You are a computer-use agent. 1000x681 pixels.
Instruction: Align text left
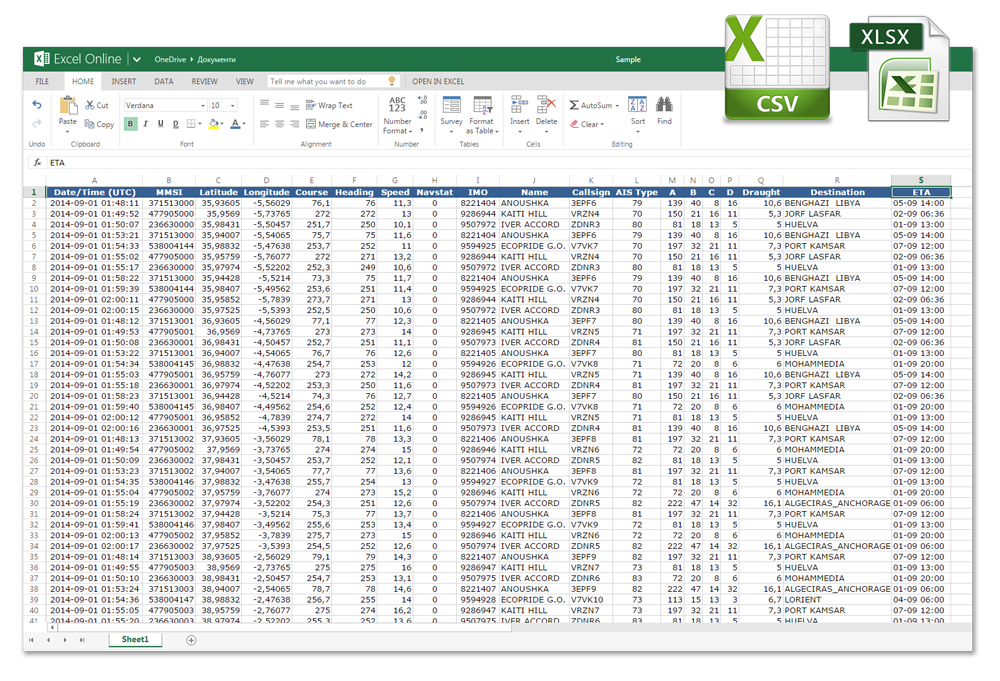[x=264, y=124]
